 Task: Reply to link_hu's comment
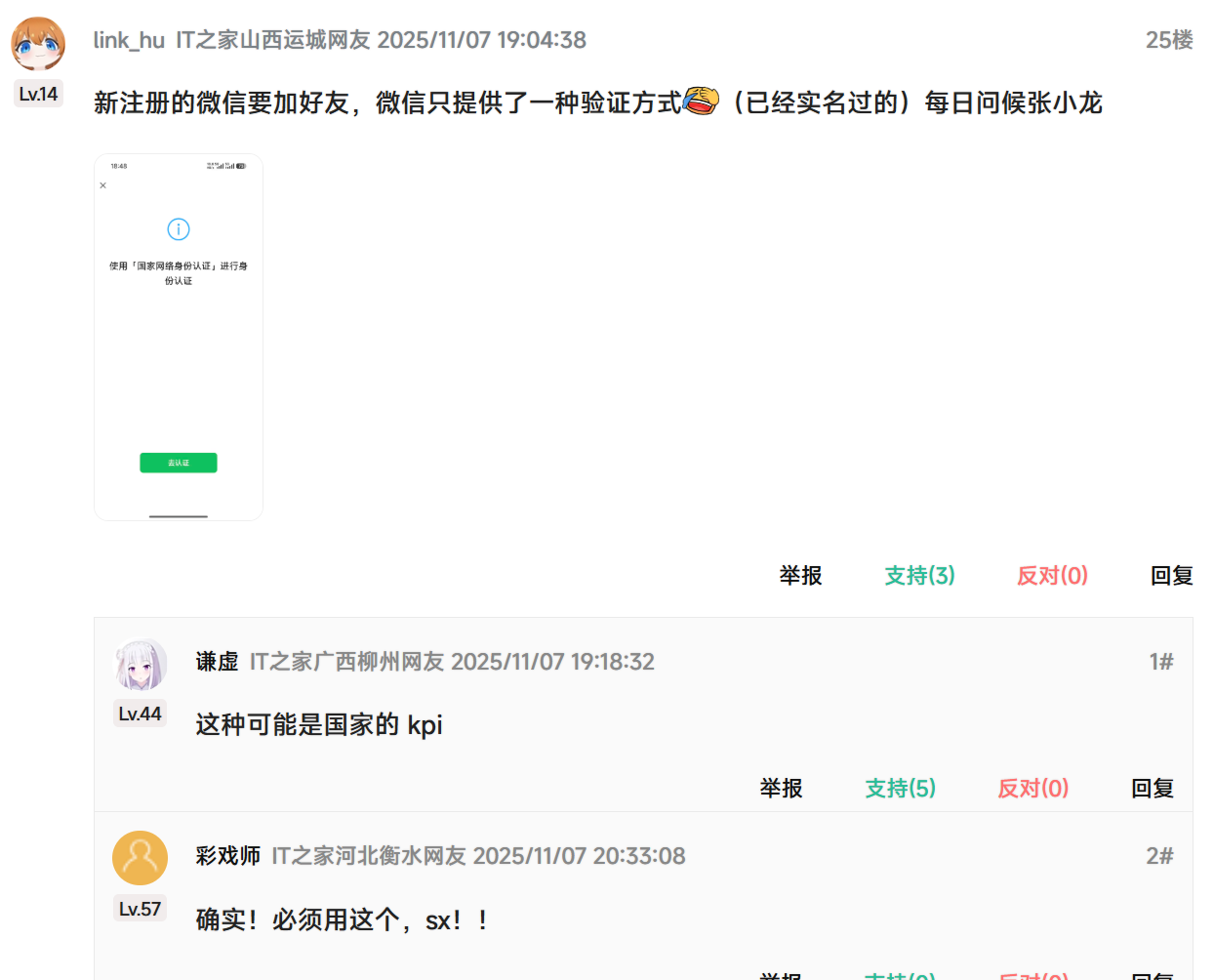tap(1172, 576)
